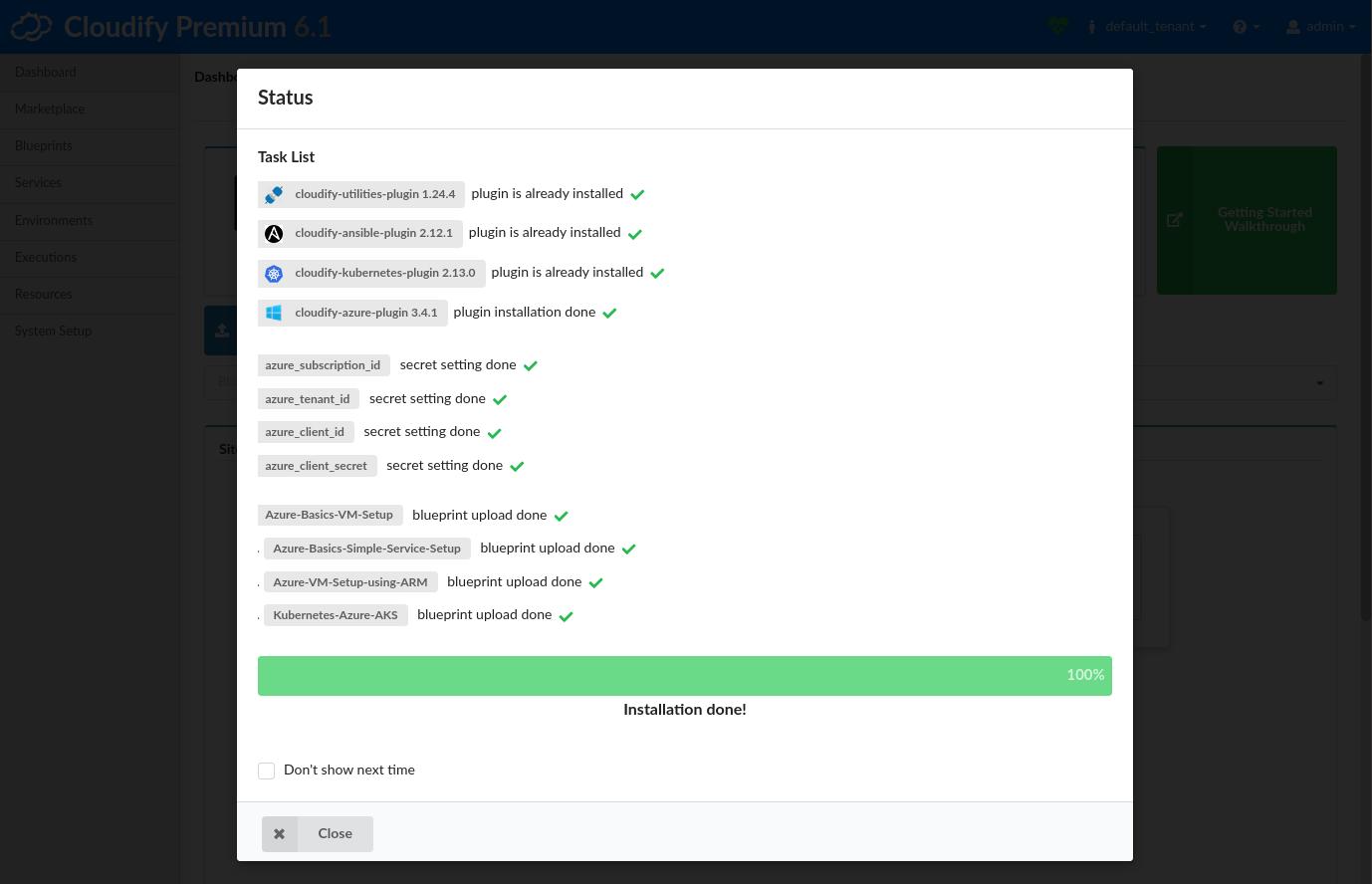Click the cloudify-ansible-plugin icon
Screen dimensions: 1372x884
tap(274, 234)
